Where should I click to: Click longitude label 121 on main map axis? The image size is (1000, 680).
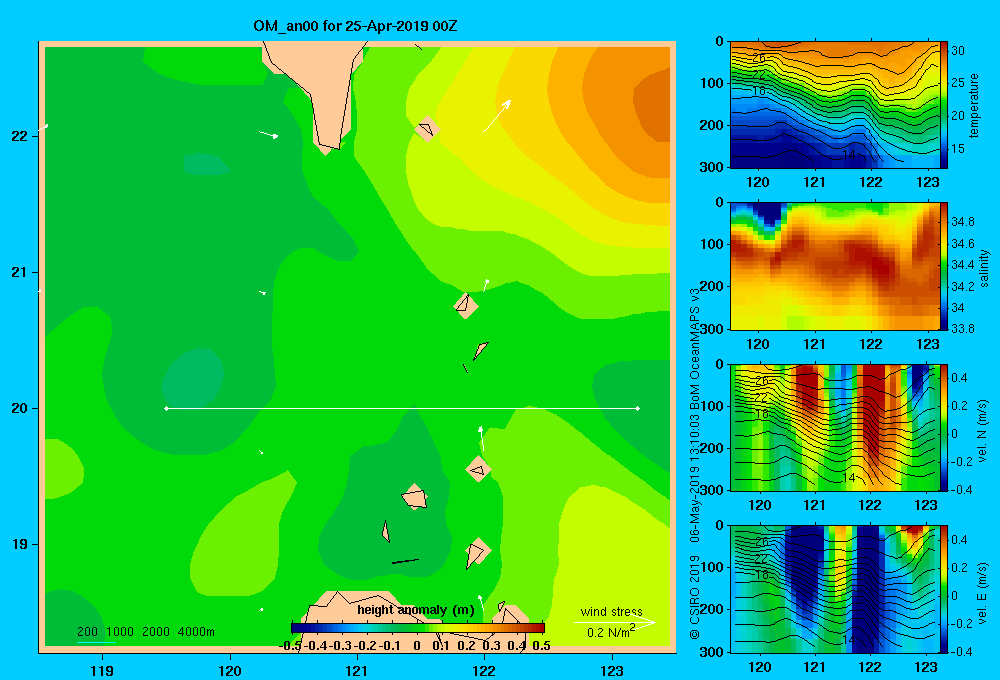coord(357,670)
